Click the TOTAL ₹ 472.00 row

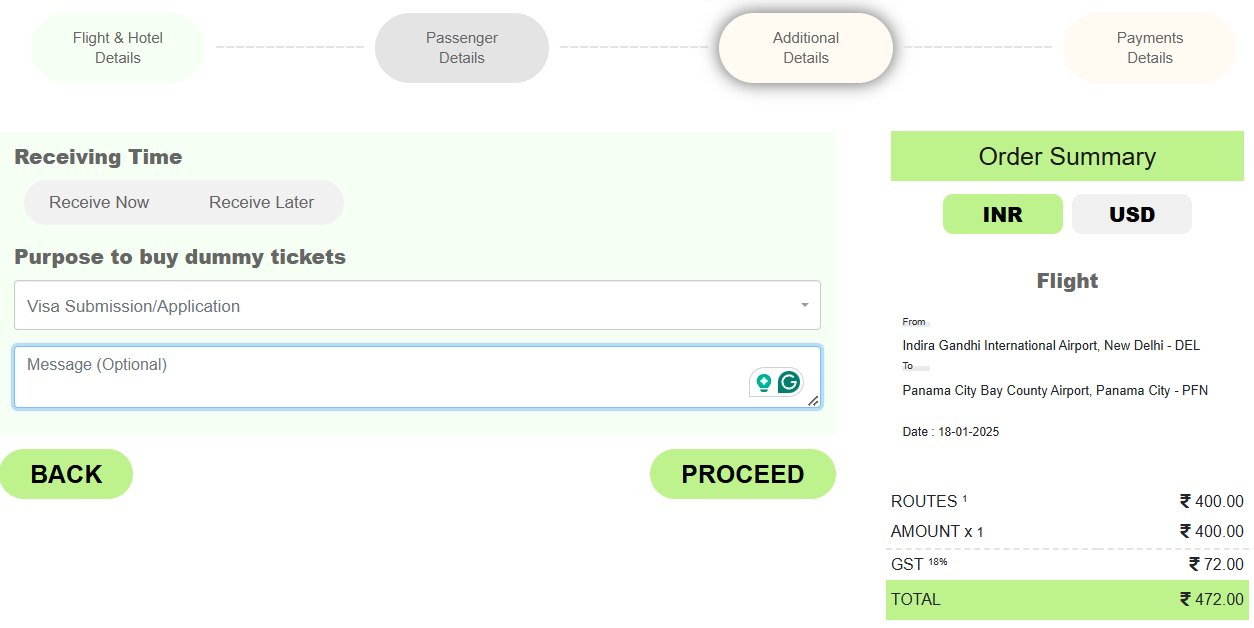pyautogui.click(x=1066, y=600)
